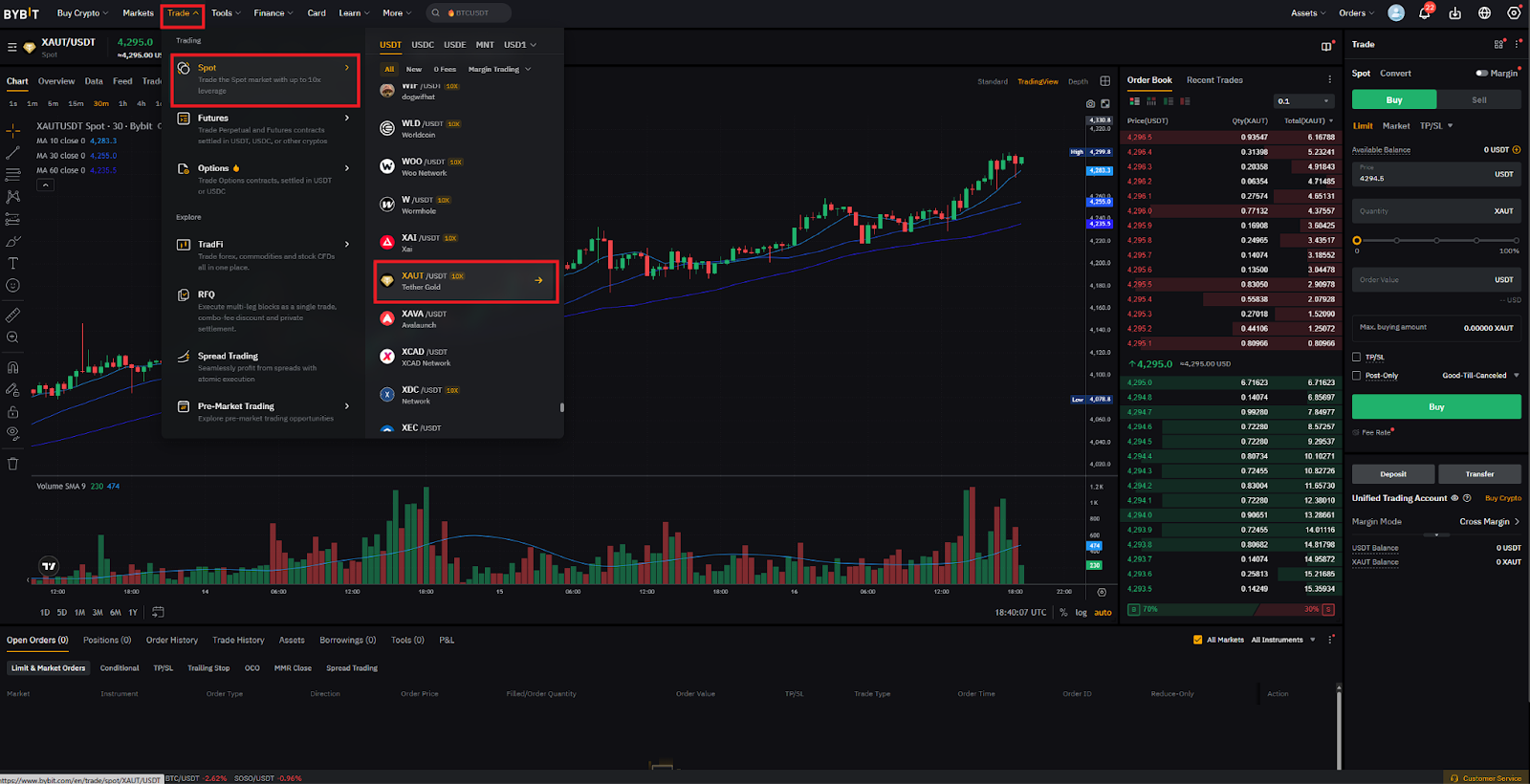Check the TP/SL checkbox
This screenshot has width=1530, height=784.
1357,358
